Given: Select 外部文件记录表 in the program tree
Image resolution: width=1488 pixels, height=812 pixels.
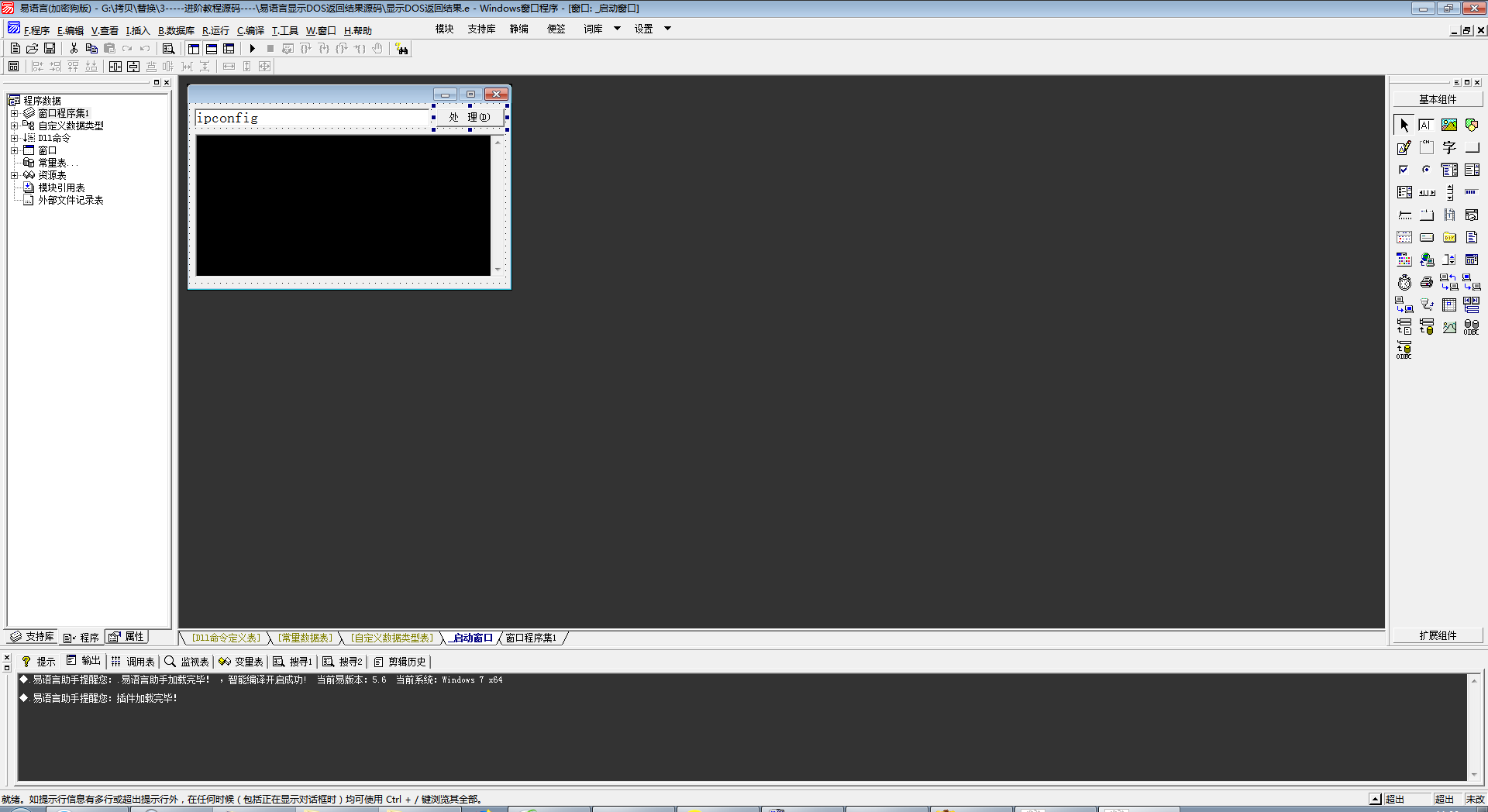Looking at the screenshot, I should (x=71, y=200).
